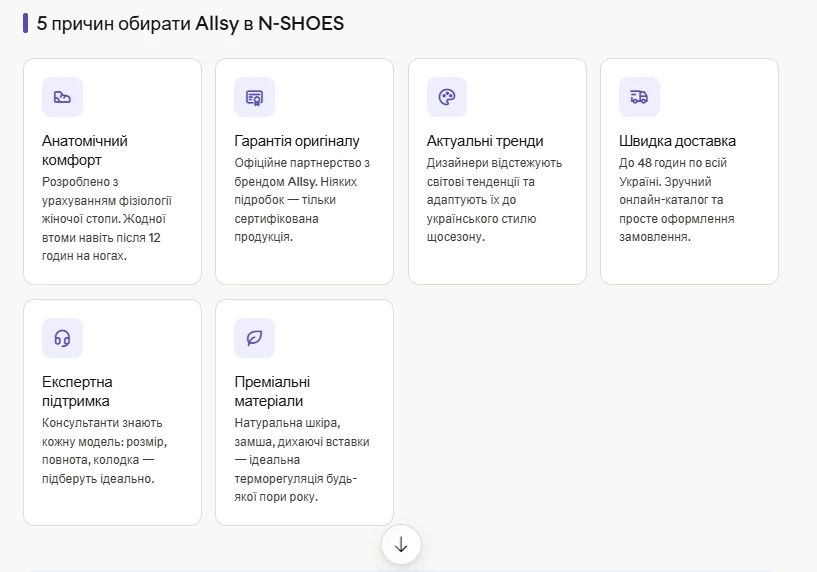Screen dimensions: 817x572
Task: Click the text starting До 48 годин
Action: [x=677, y=200]
